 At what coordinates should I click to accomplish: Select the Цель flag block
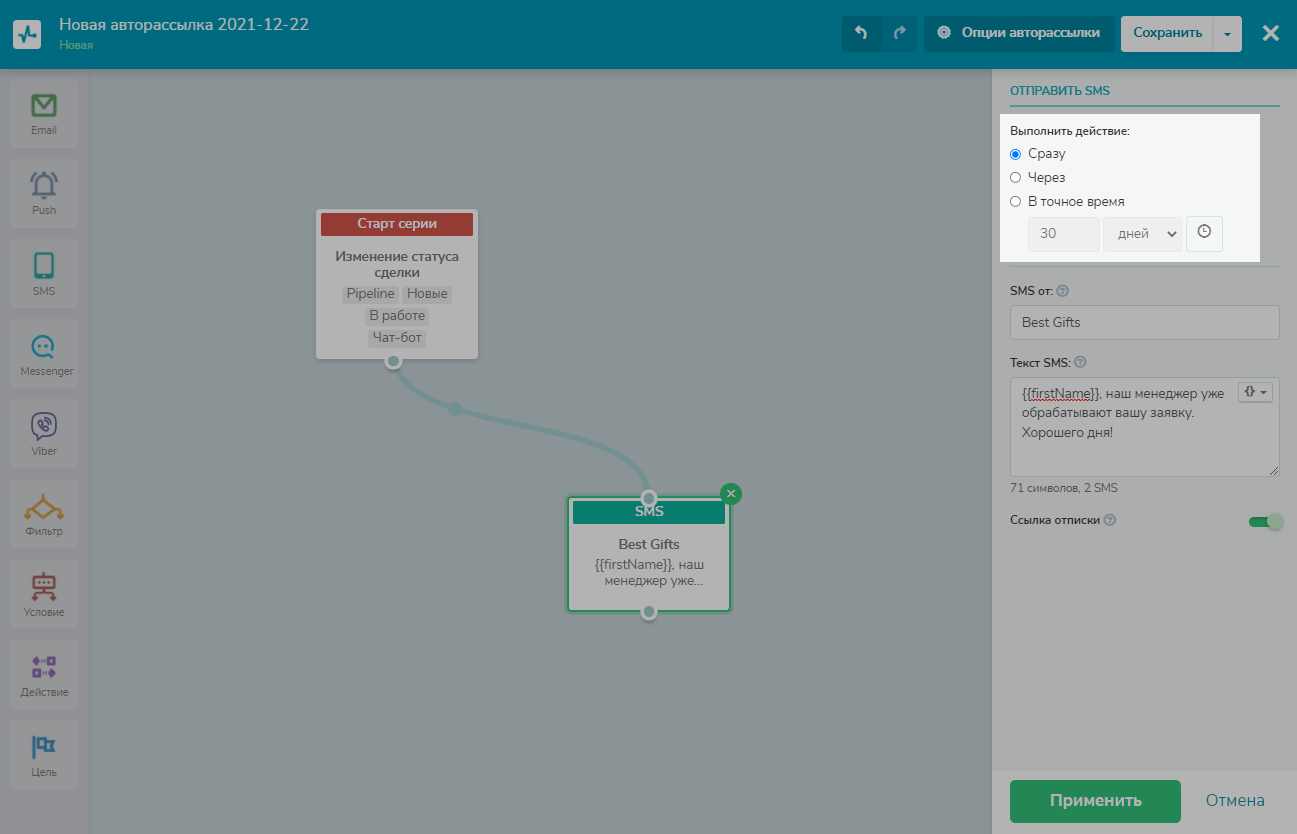(x=43, y=755)
